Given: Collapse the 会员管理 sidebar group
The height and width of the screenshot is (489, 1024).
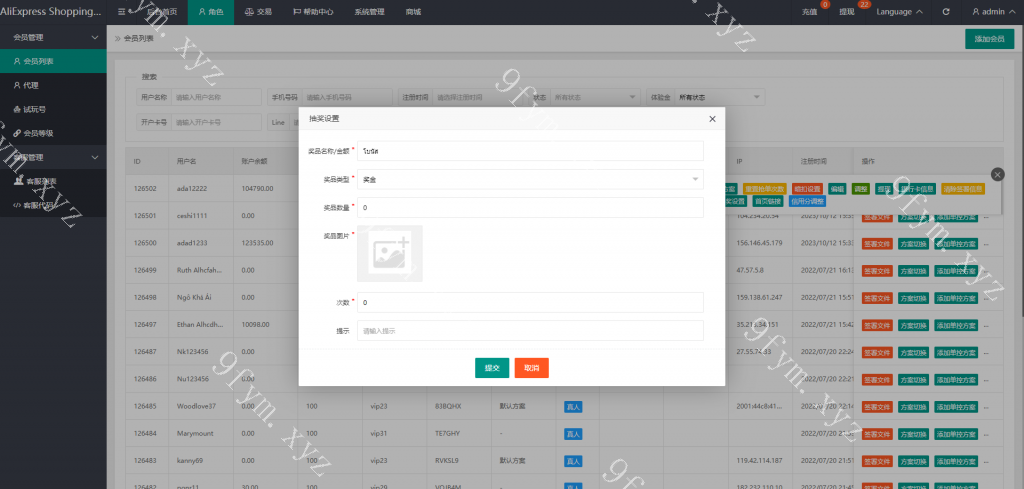Looking at the screenshot, I should coord(53,37).
